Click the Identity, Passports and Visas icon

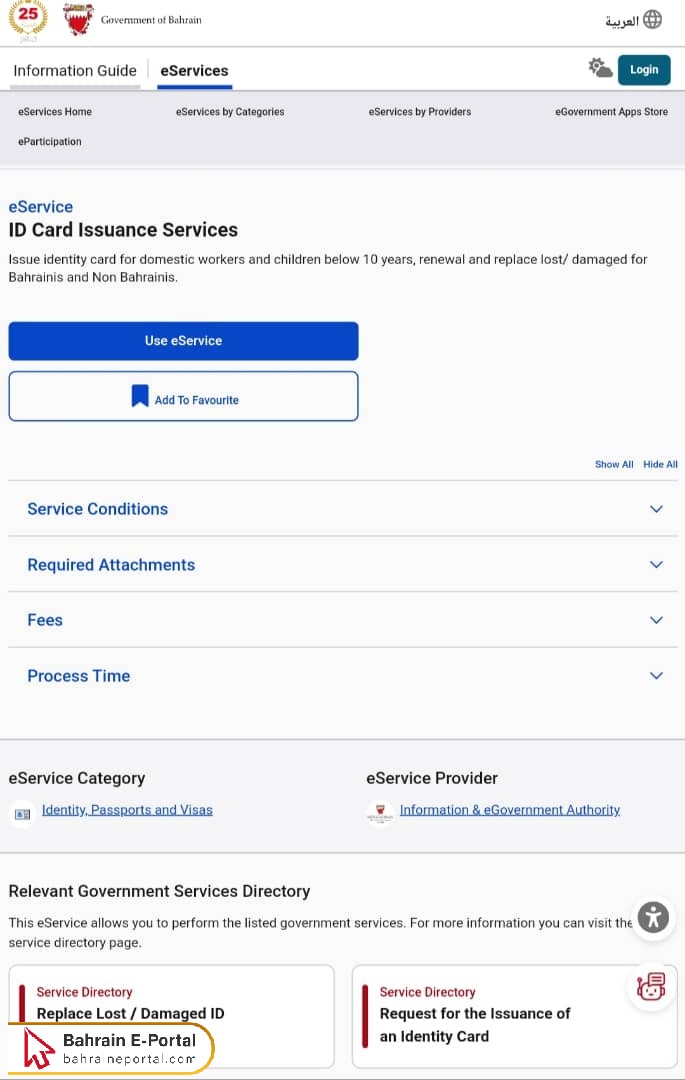point(23,814)
